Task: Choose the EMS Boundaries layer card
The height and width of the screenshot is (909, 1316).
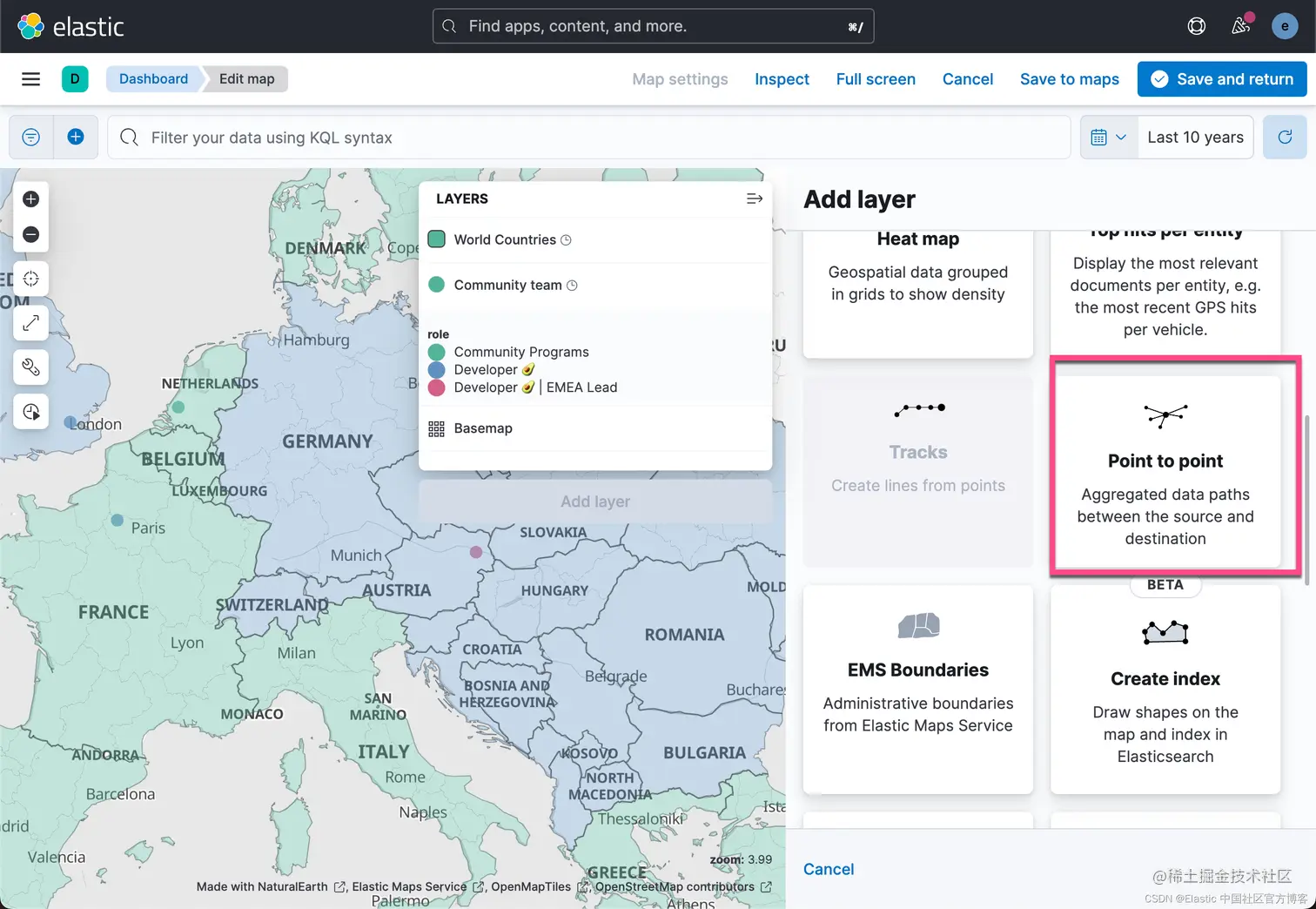Action: 918,689
